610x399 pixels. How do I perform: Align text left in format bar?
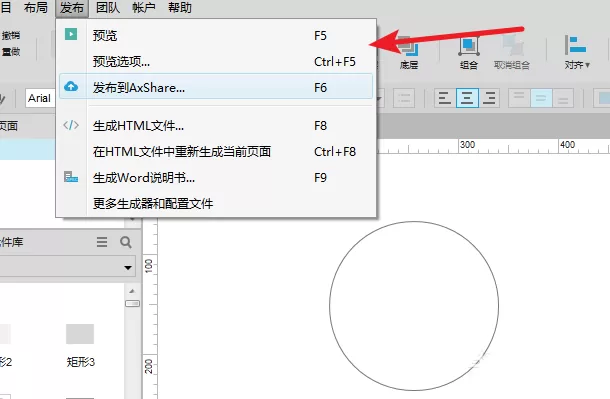pos(445,98)
